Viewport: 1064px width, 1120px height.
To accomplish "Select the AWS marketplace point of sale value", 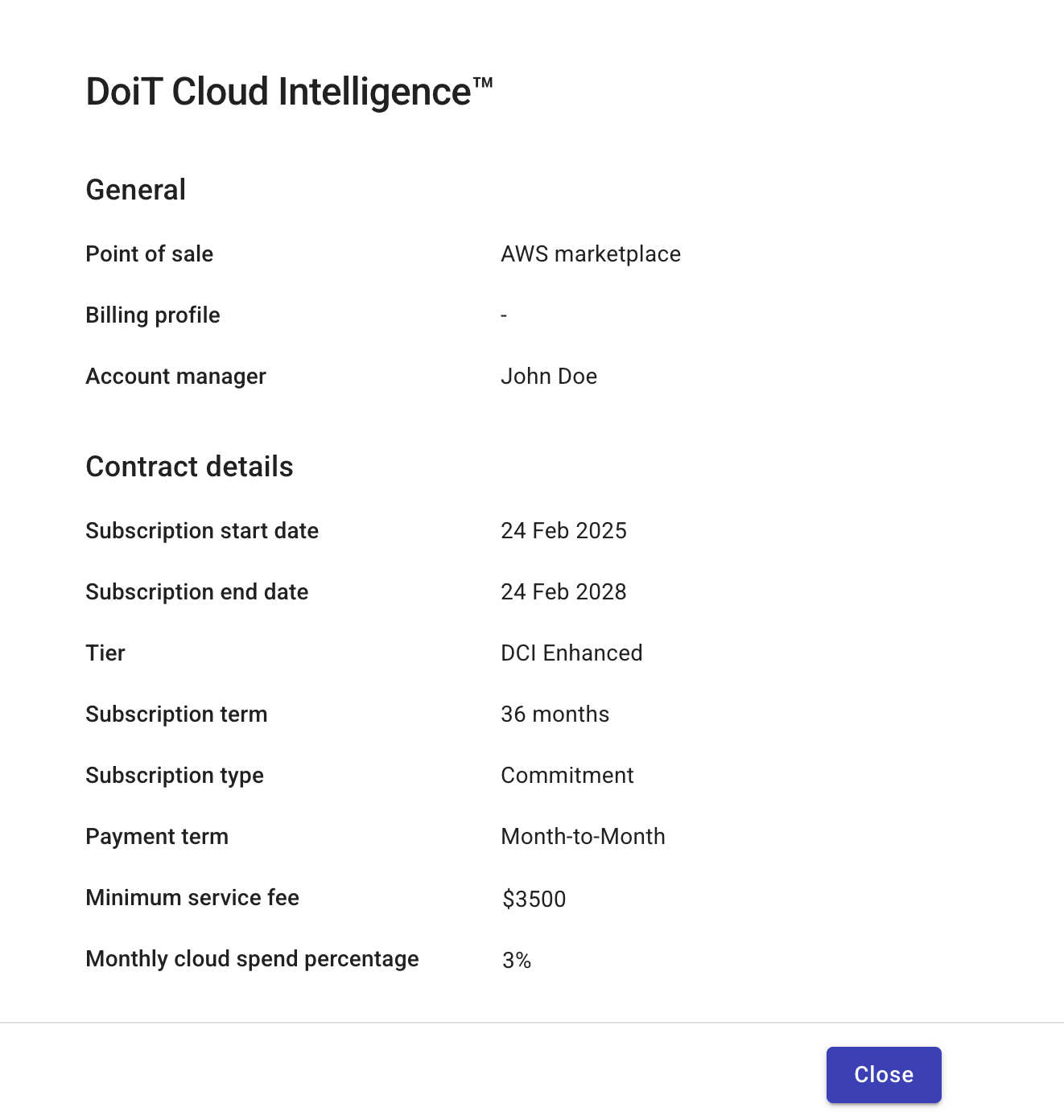I will (591, 254).
